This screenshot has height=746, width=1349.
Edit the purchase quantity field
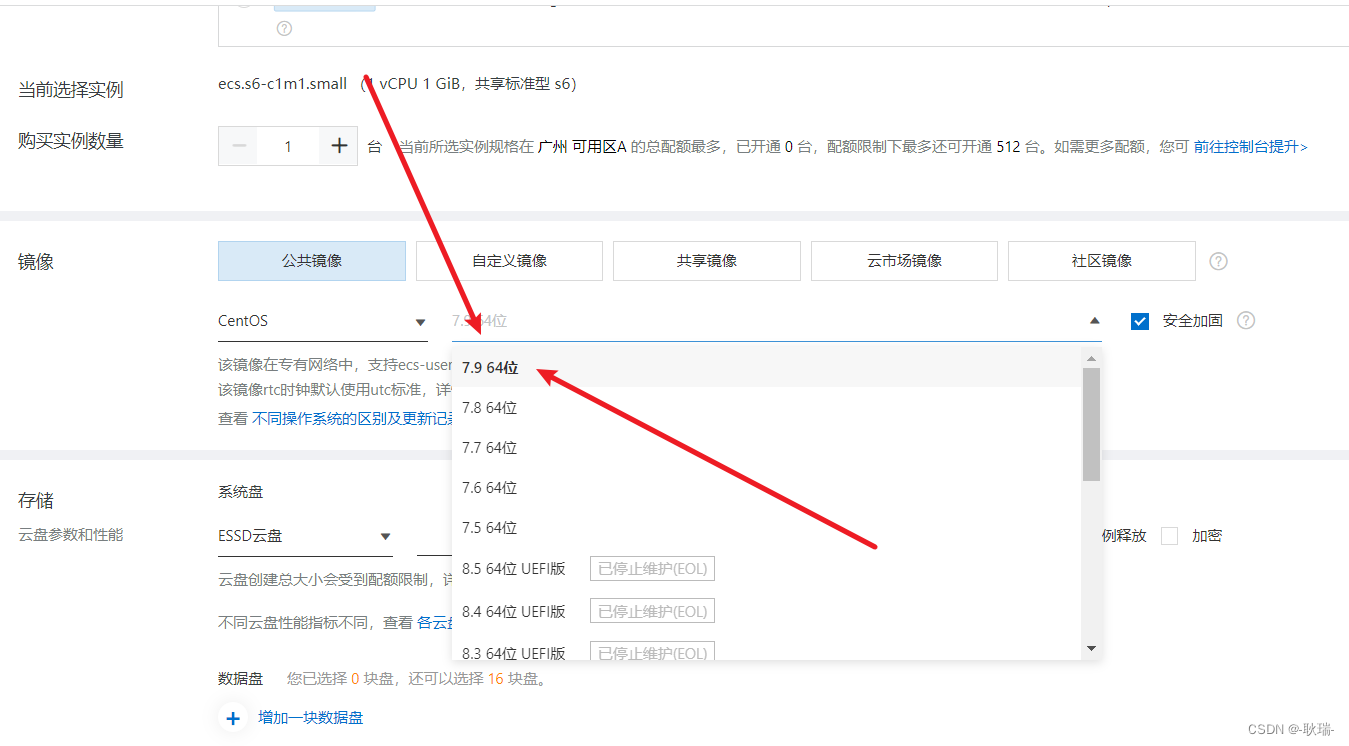(x=288, y=146)
